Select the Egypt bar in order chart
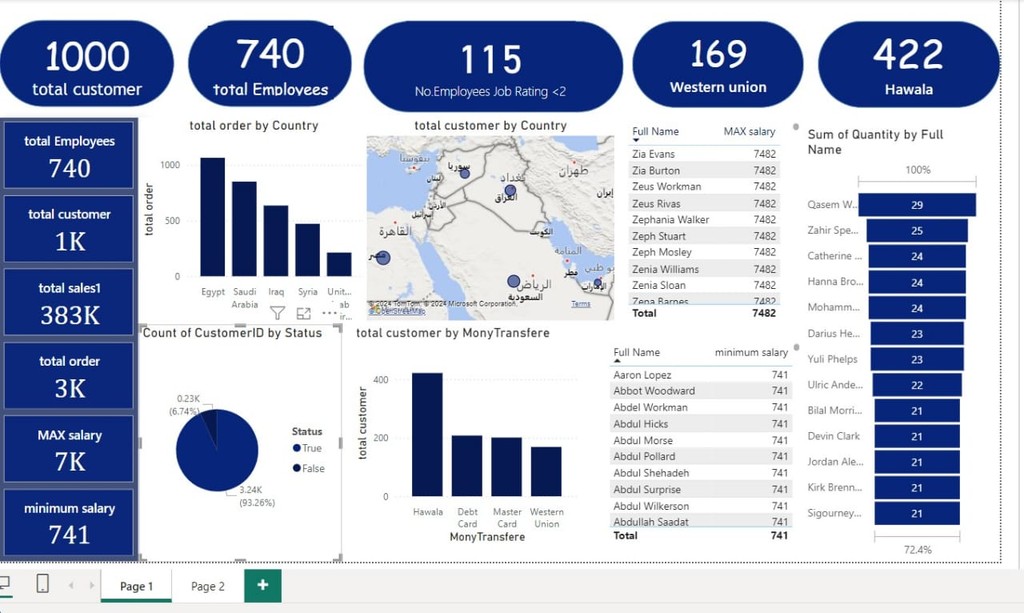 [x=213, y=217]
